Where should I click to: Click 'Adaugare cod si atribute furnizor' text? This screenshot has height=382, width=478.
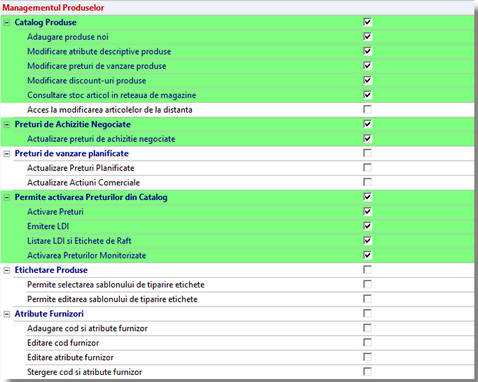[87, 328]
